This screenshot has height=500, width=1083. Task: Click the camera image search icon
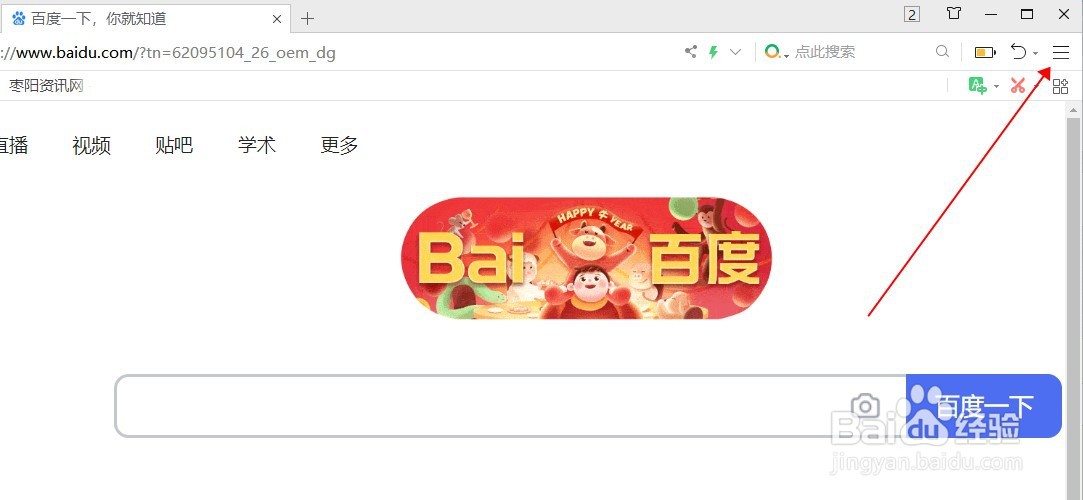click(865, 406)
